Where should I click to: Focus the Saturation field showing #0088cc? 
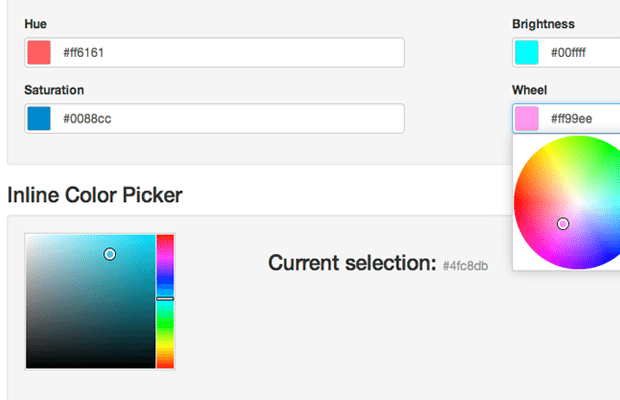coord(230,118)
